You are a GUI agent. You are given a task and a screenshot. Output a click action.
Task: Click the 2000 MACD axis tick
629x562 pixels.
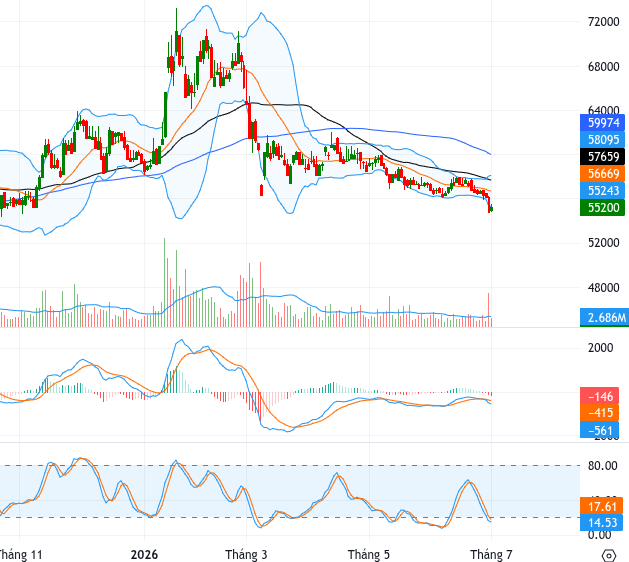[600, 347]
